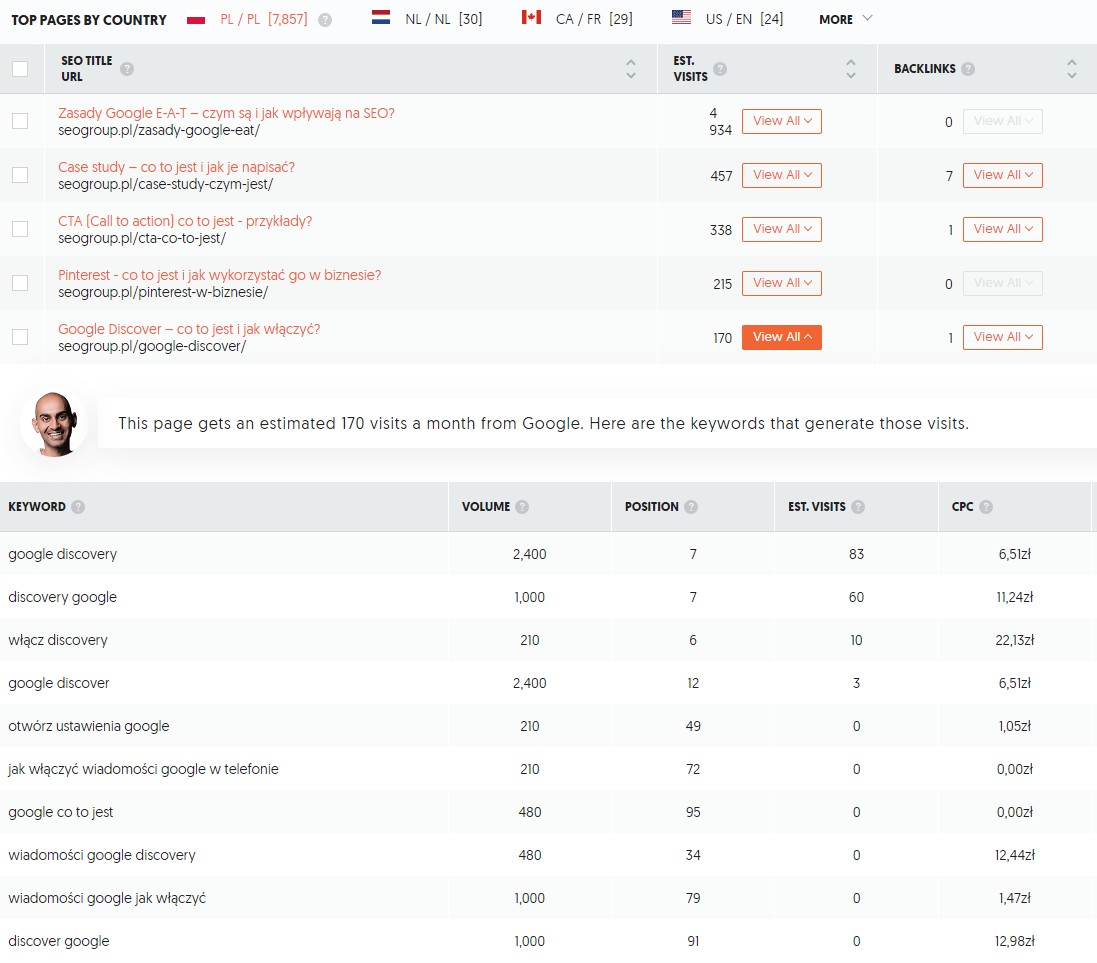Select the keyword 'google discover'
Viewport: 1097px width, 963px height.
pos(59,683)
